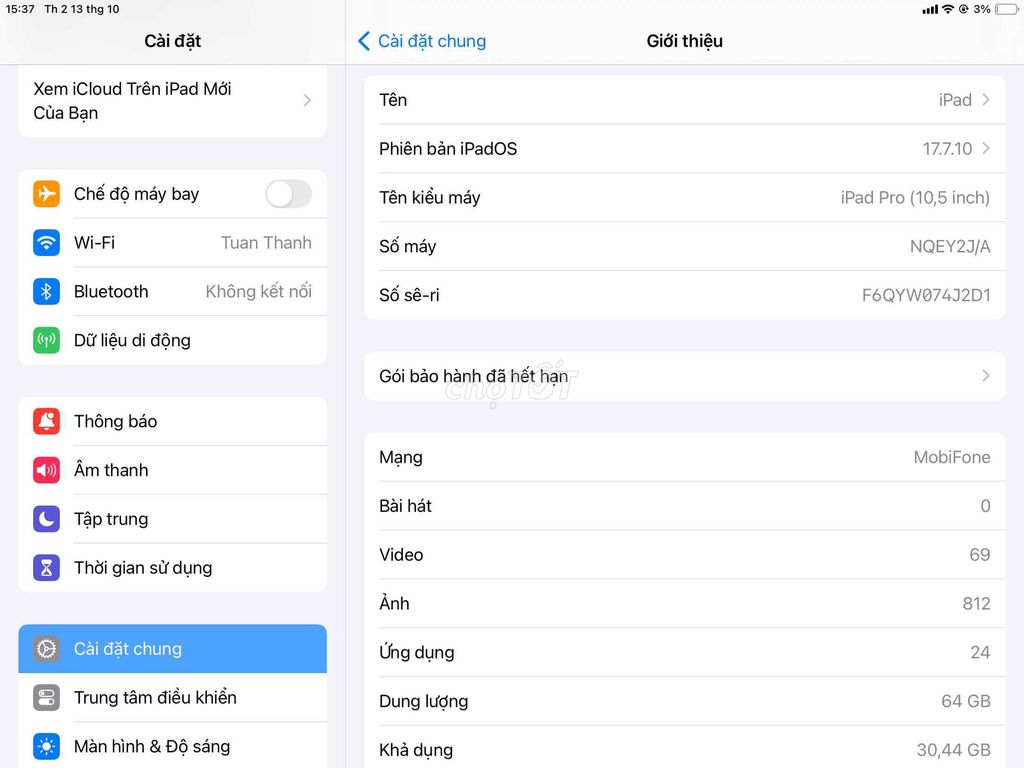Tap the Cài đặt sidebar title
This screenshot has width=1024, height=768.
[x=172, y=41]
